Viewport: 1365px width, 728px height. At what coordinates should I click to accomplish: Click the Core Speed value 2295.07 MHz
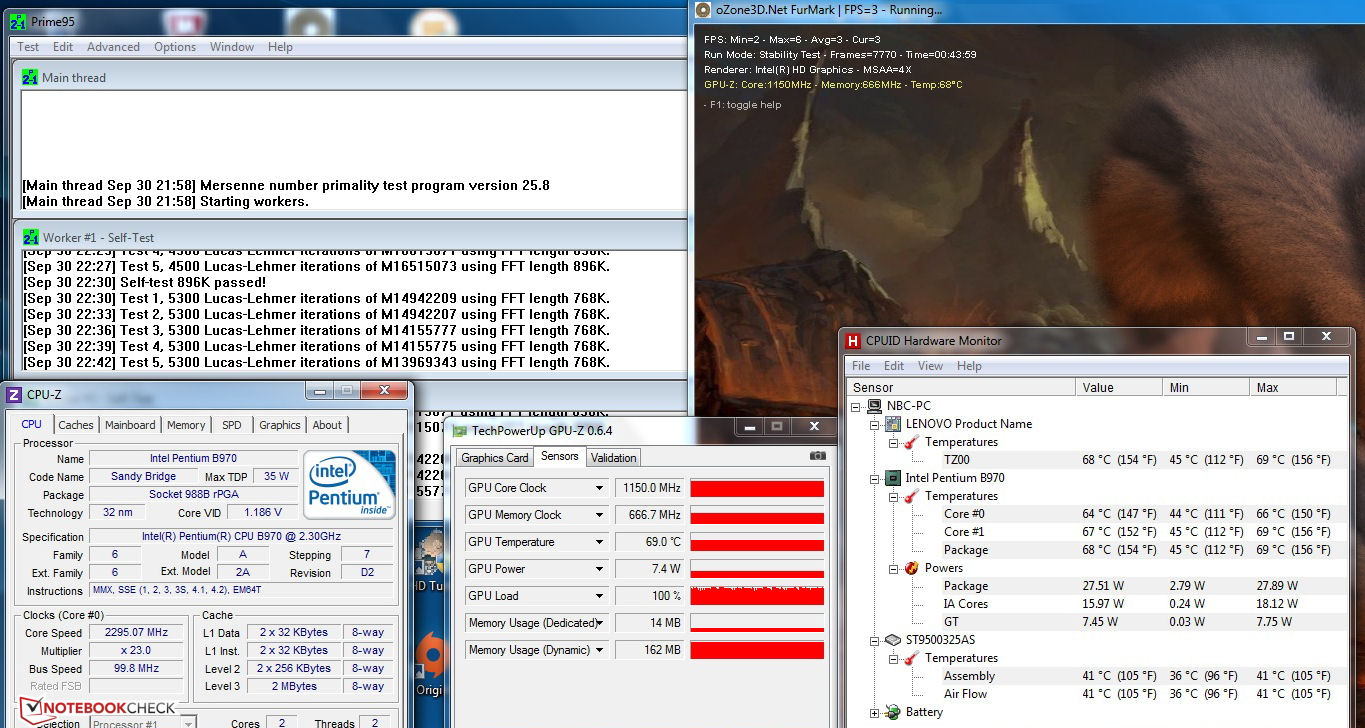pyautogui.click(x=138, y=633)
